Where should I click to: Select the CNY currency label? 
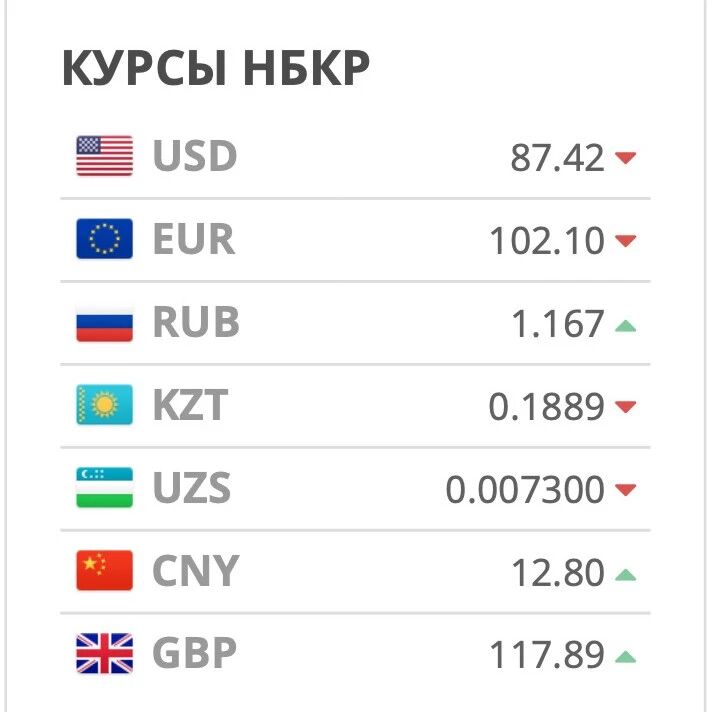click(196, 570)
